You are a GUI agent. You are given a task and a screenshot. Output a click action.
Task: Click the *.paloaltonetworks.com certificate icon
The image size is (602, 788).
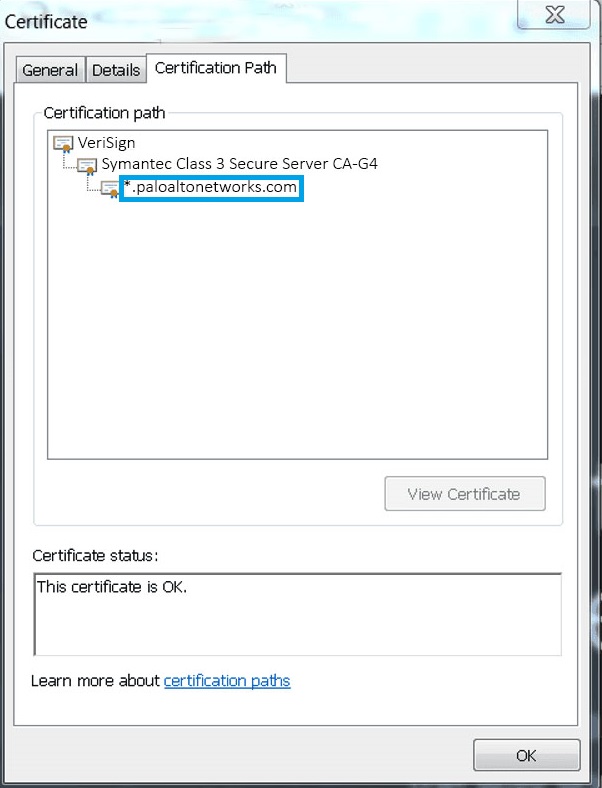(110, 188)
